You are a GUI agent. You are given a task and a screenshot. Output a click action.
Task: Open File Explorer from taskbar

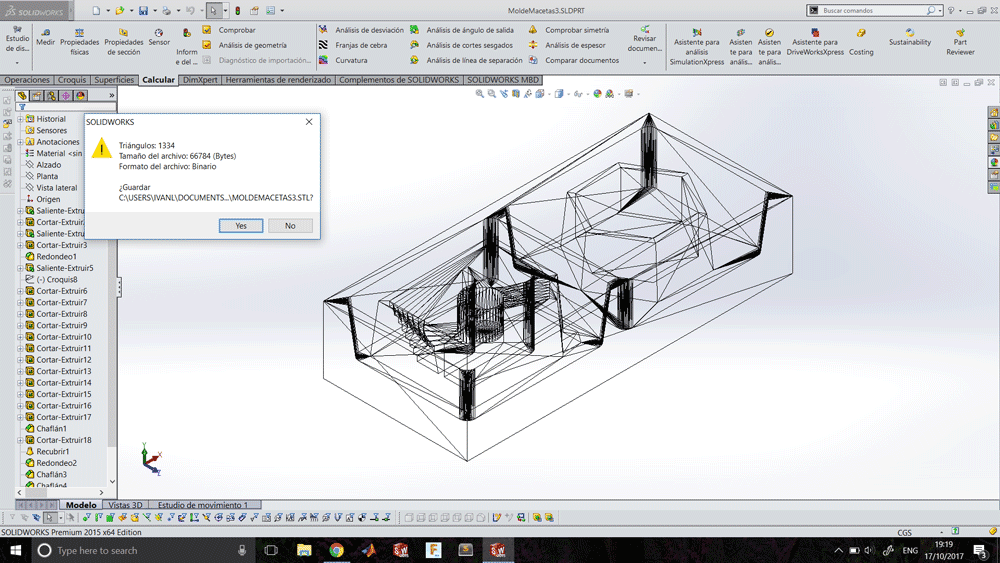point(304,550)
